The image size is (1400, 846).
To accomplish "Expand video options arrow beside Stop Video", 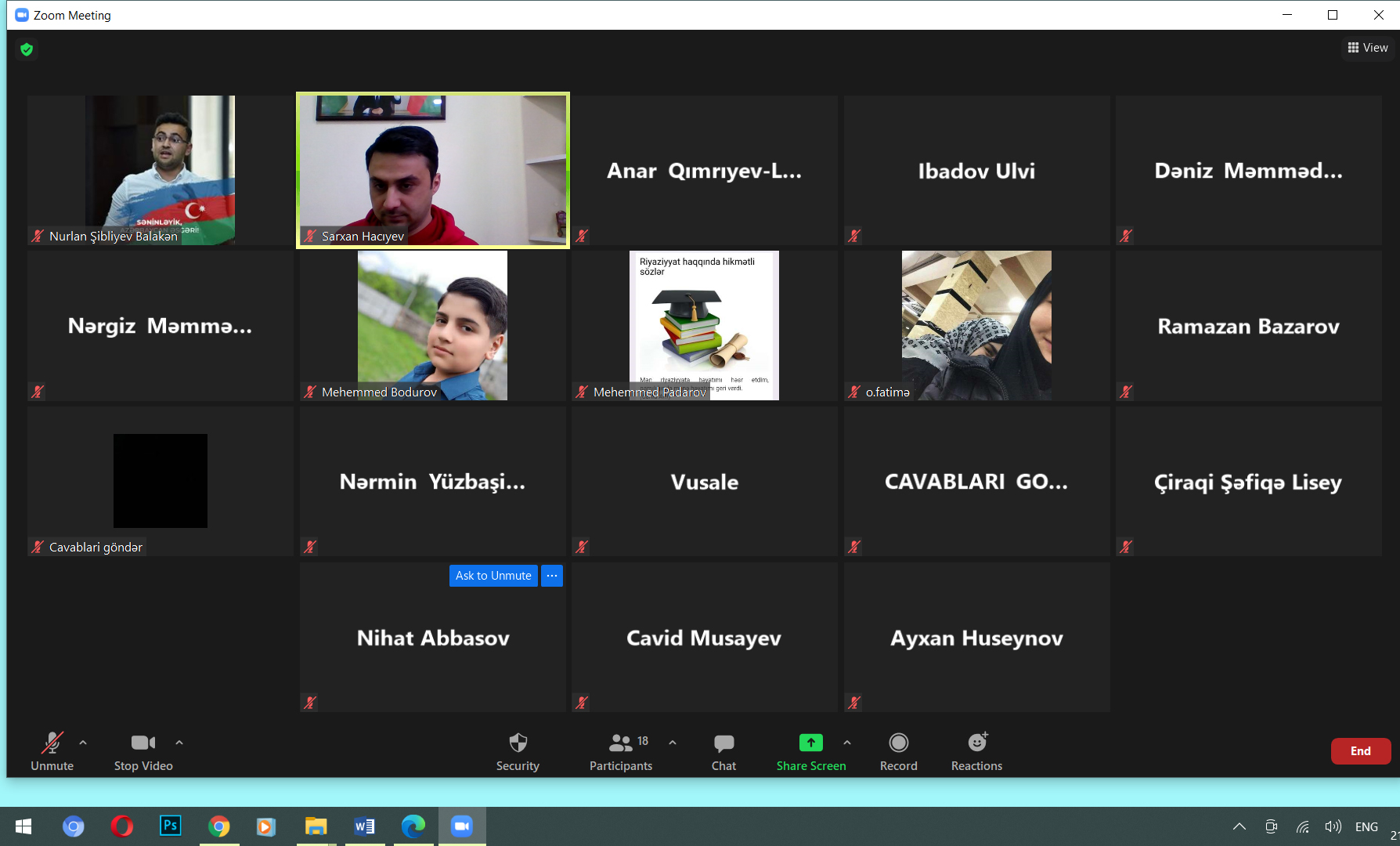I will (x=179, y=743).
